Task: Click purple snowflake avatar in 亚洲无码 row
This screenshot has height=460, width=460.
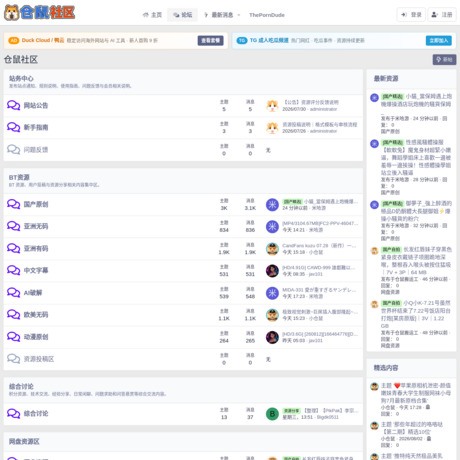Action: click(272, 227)
